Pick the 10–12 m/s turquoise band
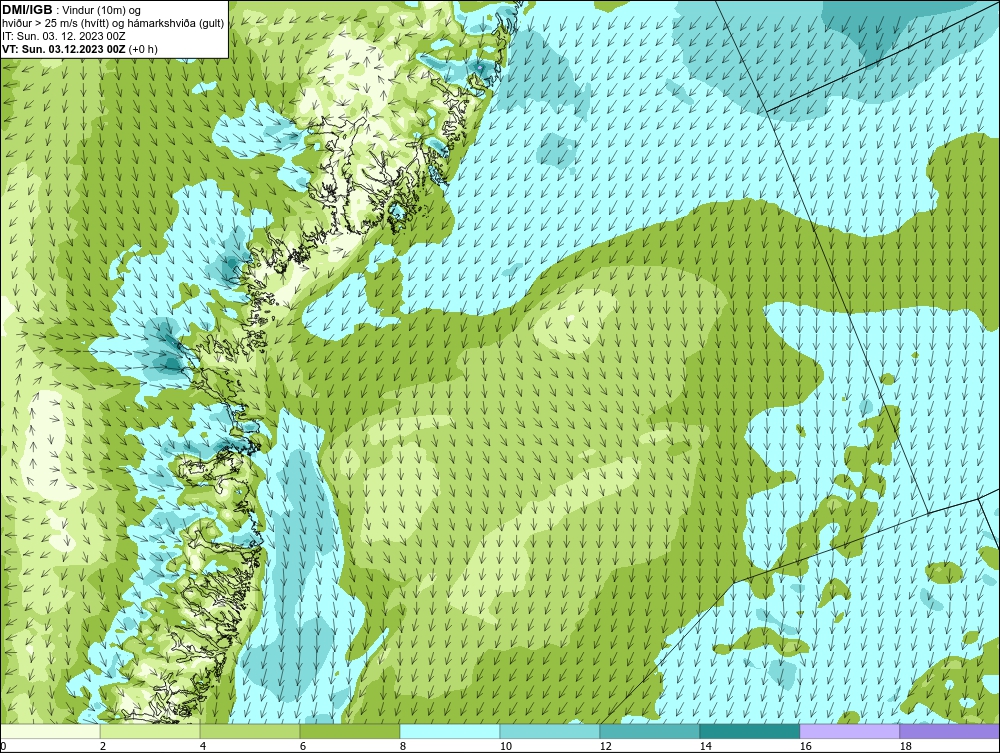 [550, 731]
